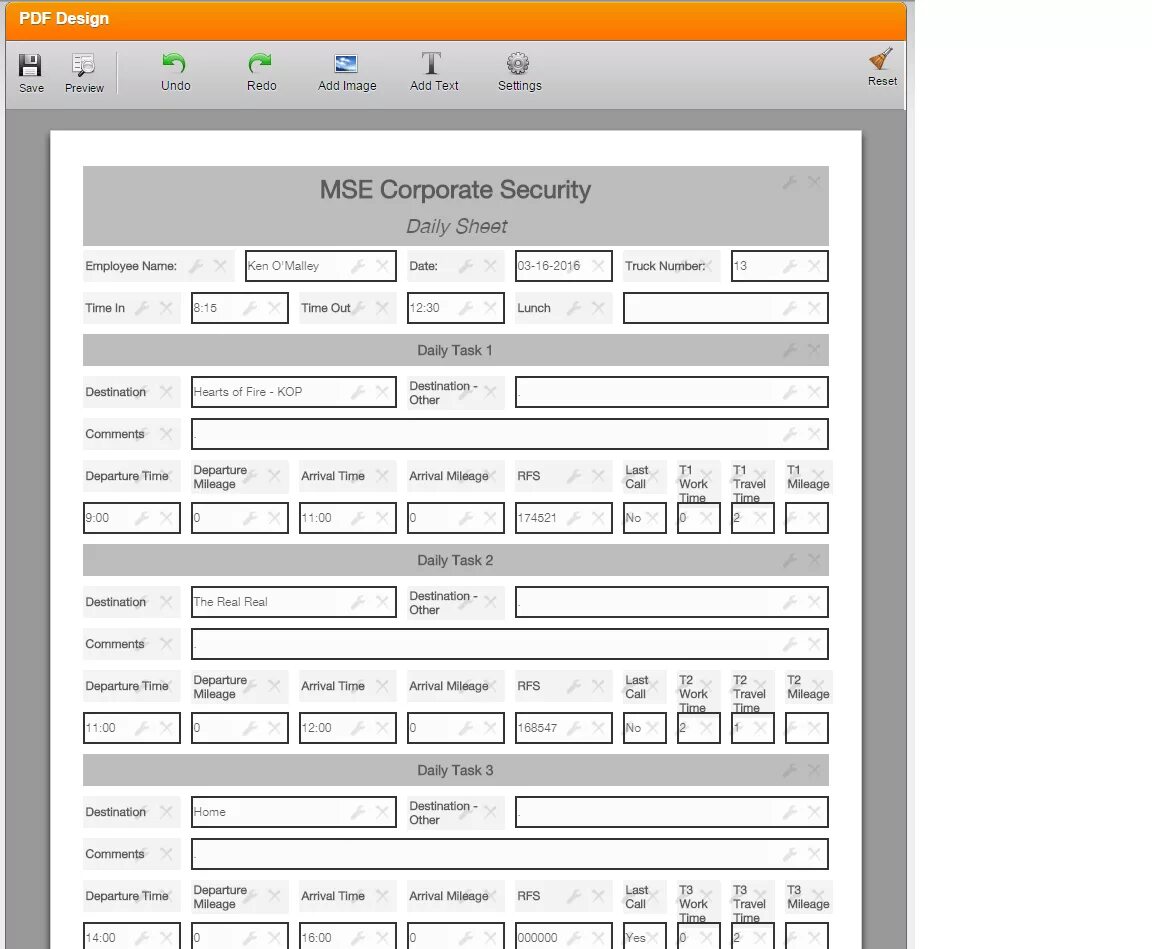1152x949 pixels.
Task: Select the Daily Sheet subtitle text
Action: 456,226
